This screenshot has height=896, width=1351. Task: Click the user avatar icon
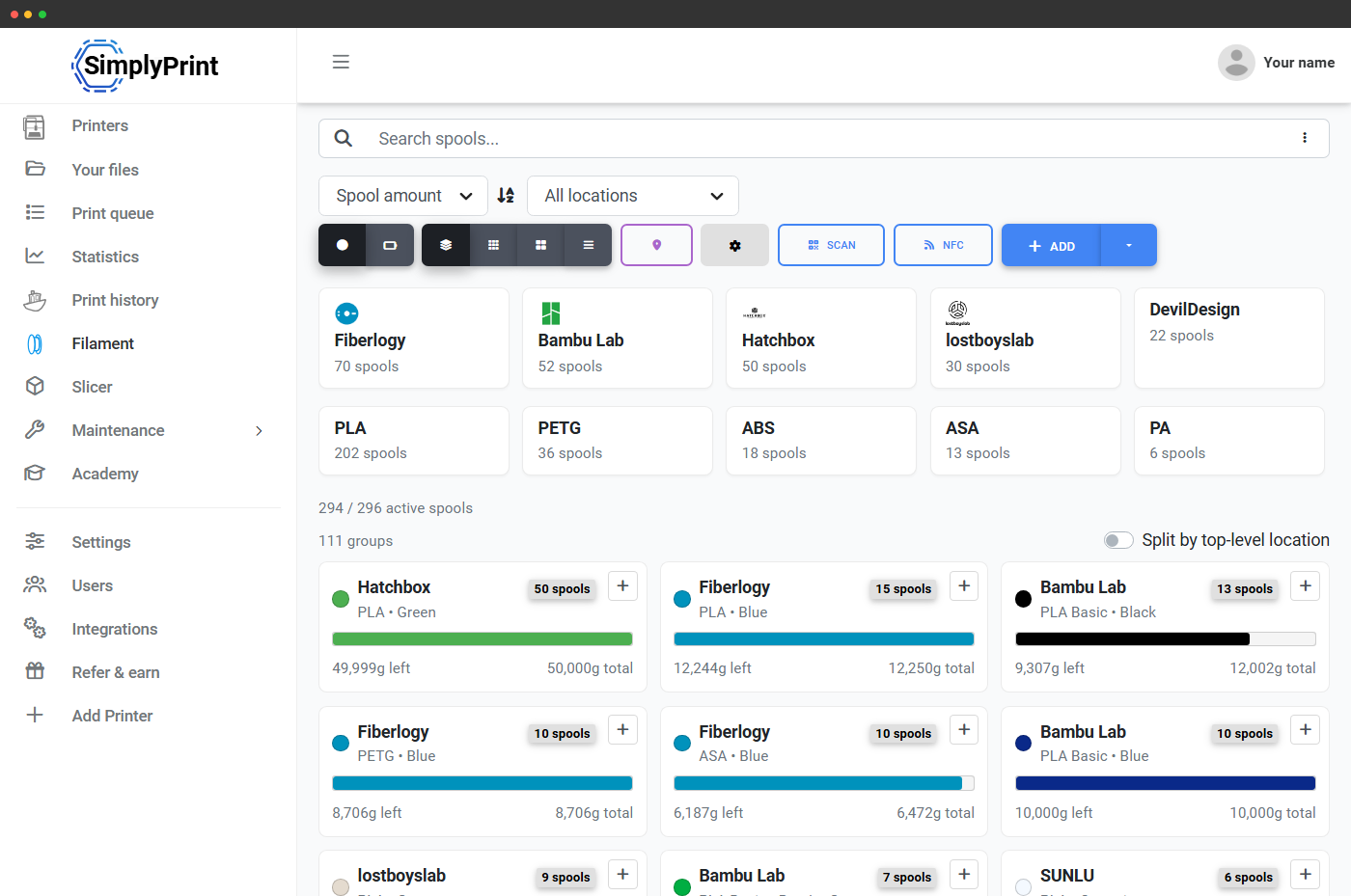(1236, 63)
